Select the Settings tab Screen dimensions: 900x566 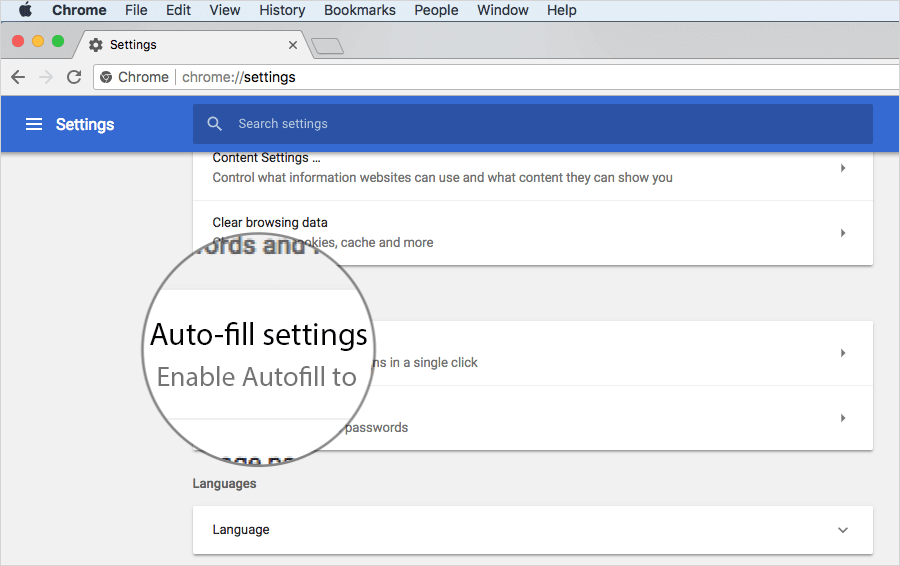(x=192, y=45)
